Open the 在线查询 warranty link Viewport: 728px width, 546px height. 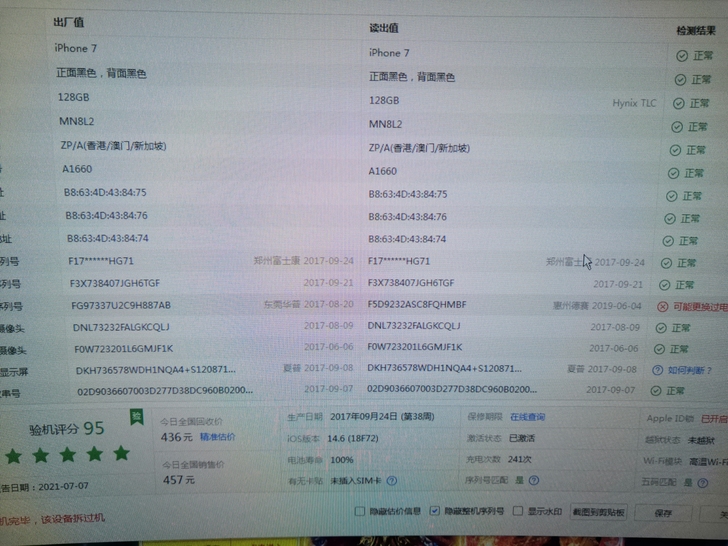point(527,417)
